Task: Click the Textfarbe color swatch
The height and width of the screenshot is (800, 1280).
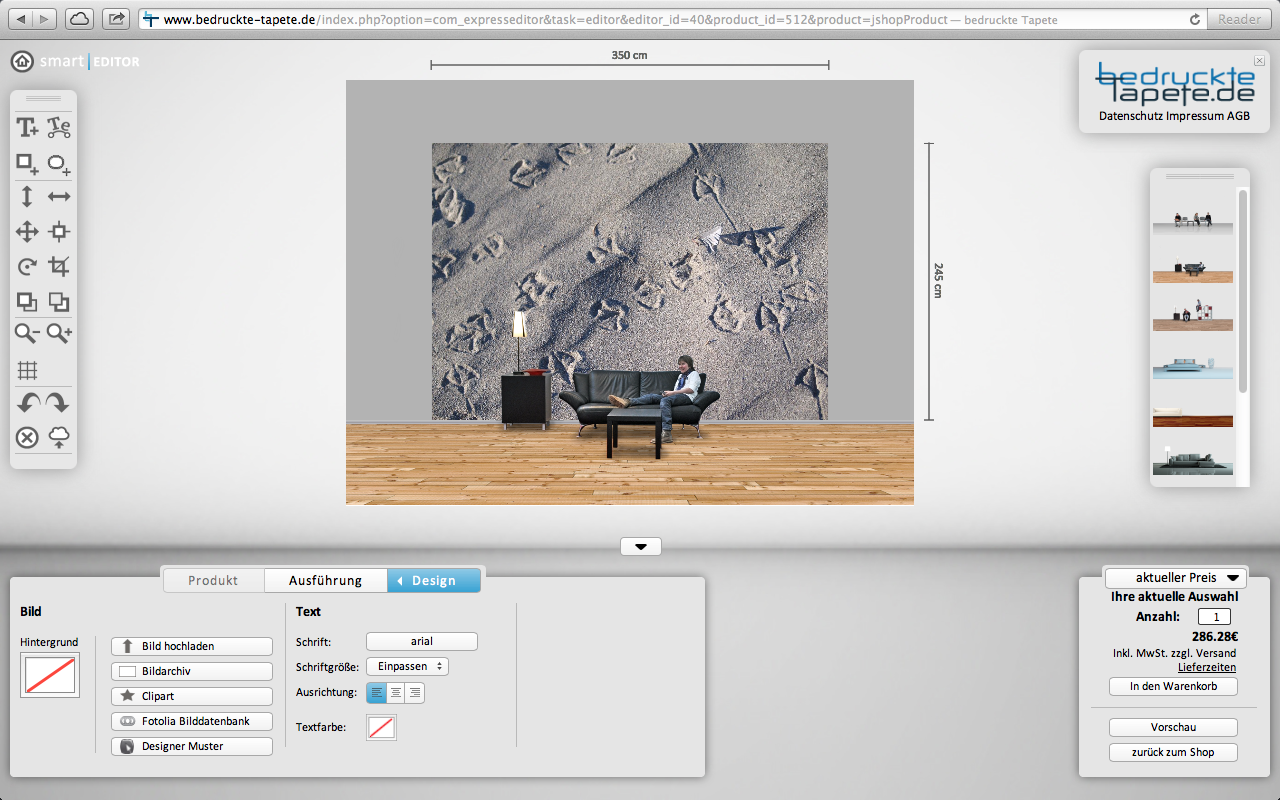Action: (x=381, y=727)
